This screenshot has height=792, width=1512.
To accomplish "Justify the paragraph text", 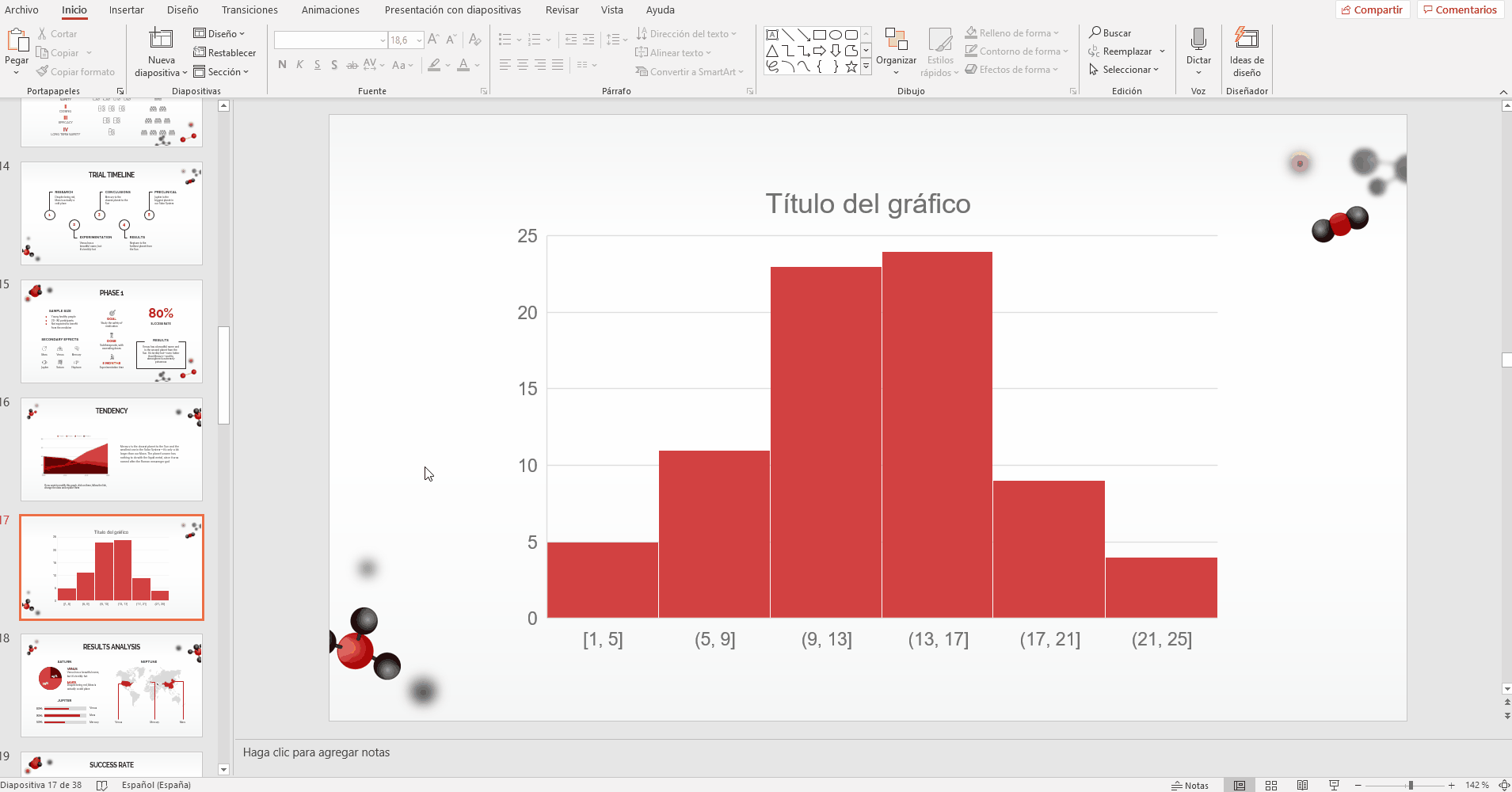I will 558,65.
